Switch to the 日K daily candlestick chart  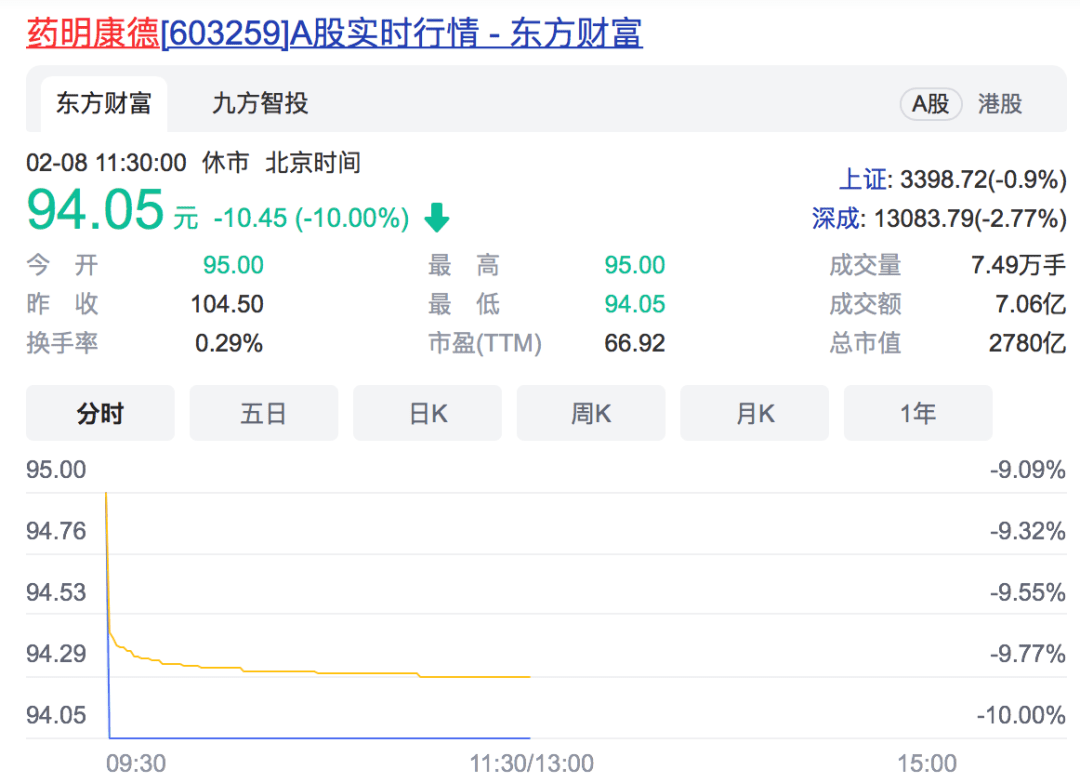pos(427,412)
